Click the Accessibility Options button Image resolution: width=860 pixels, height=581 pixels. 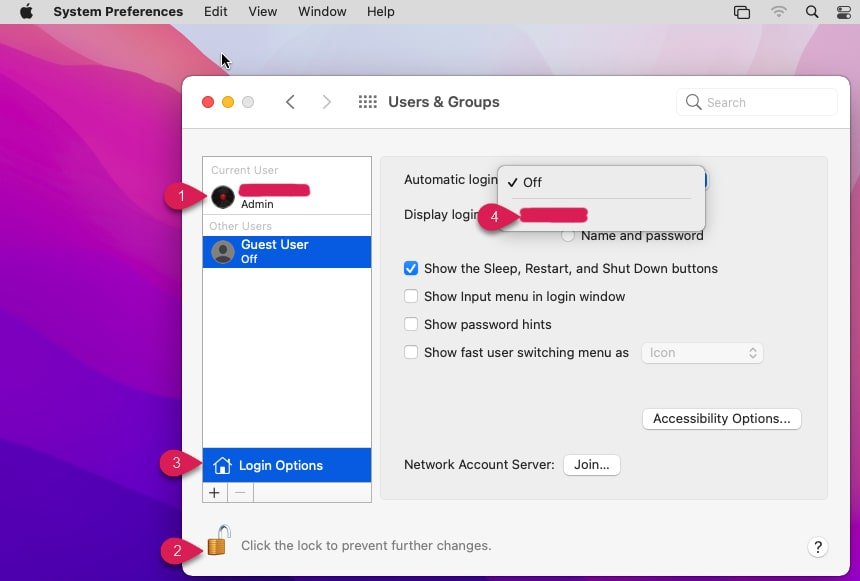(721, 419)
